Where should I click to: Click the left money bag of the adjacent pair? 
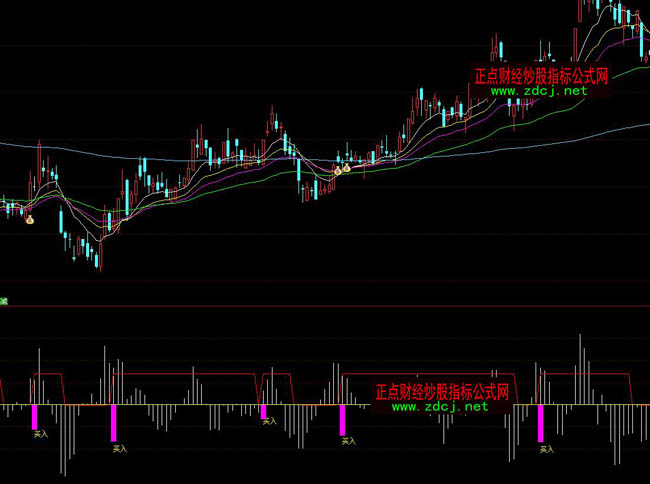tap(338, 171)
